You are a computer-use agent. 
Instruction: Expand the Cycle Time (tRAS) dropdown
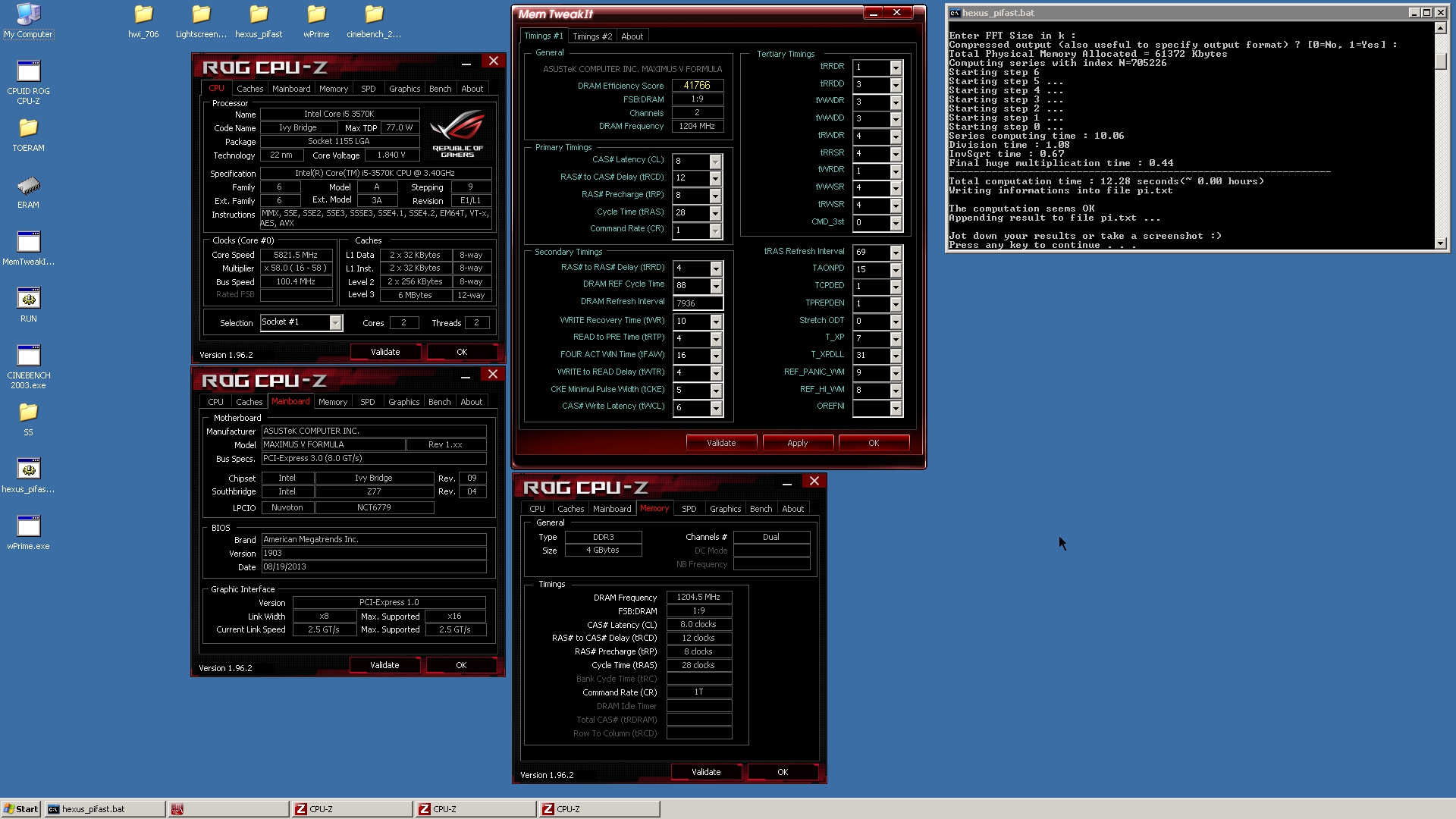(714, 213)
